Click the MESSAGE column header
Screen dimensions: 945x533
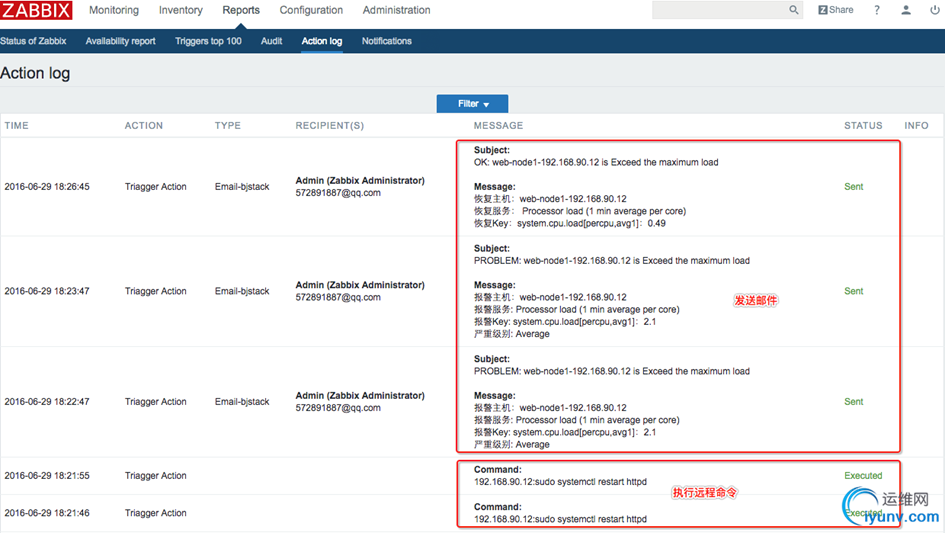(x=498, y=125)
